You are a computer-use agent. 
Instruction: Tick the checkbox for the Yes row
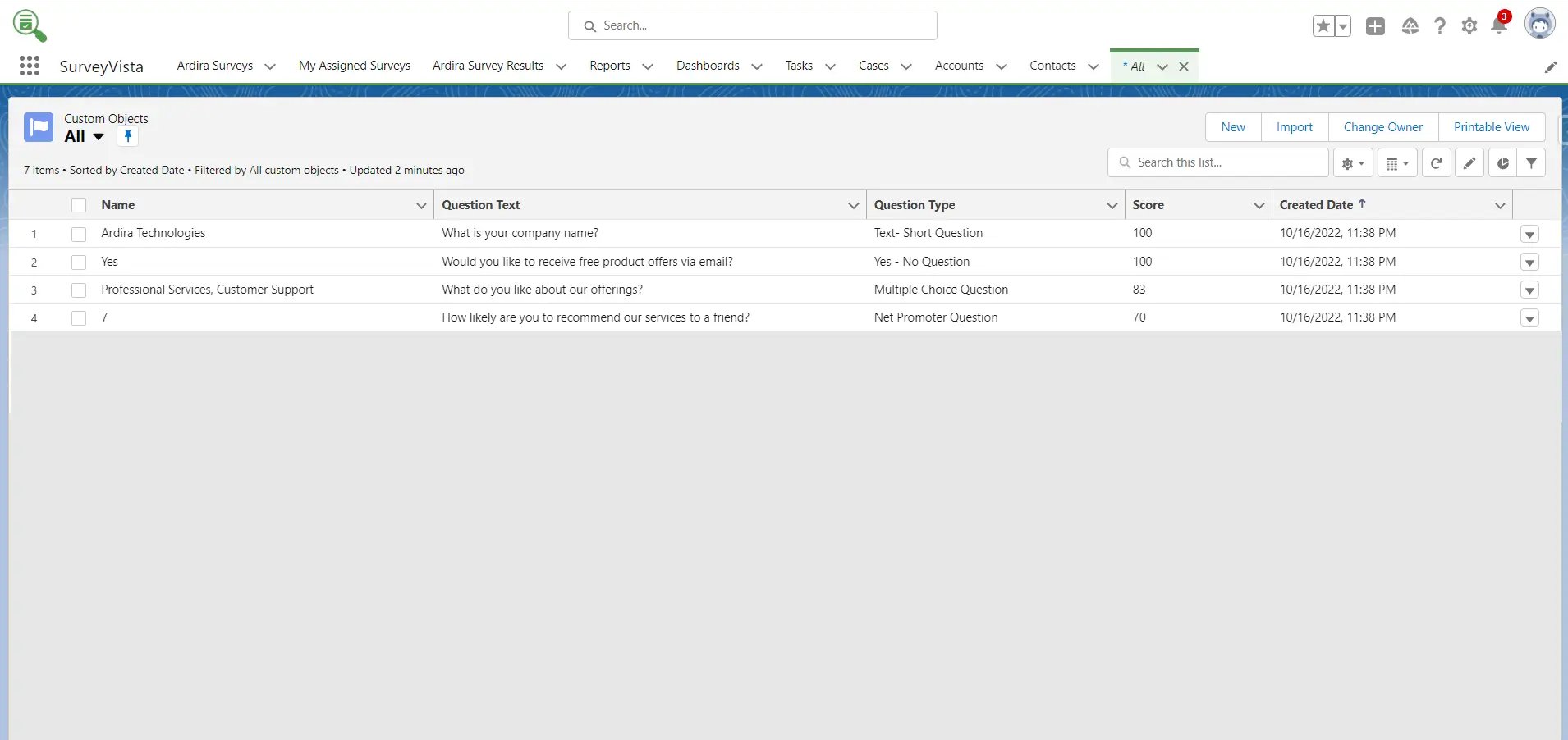click(x=79, y=263)
